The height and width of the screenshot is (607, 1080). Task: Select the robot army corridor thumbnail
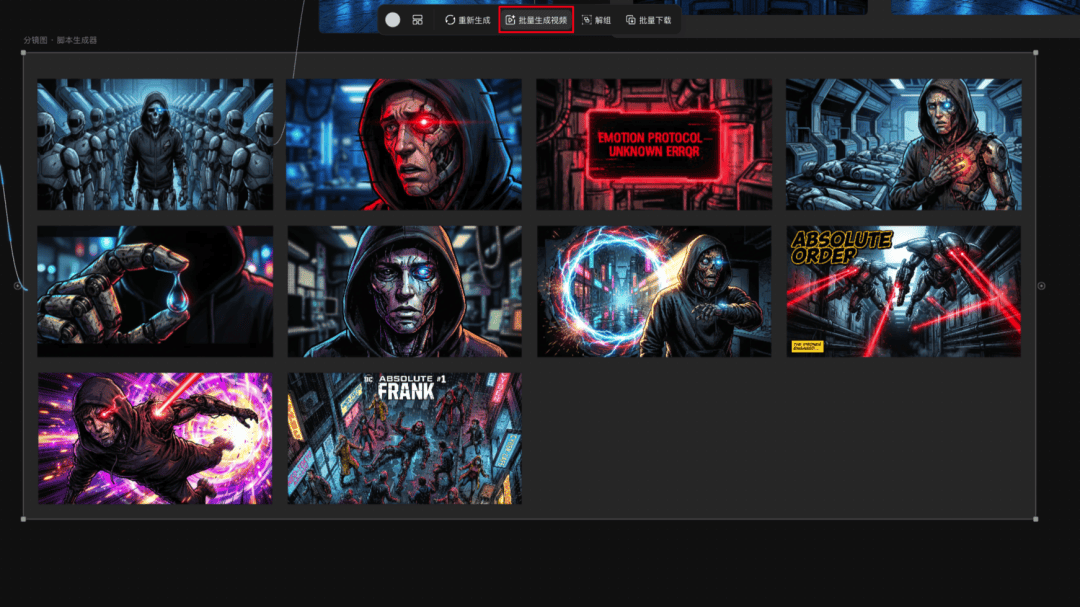155,144
